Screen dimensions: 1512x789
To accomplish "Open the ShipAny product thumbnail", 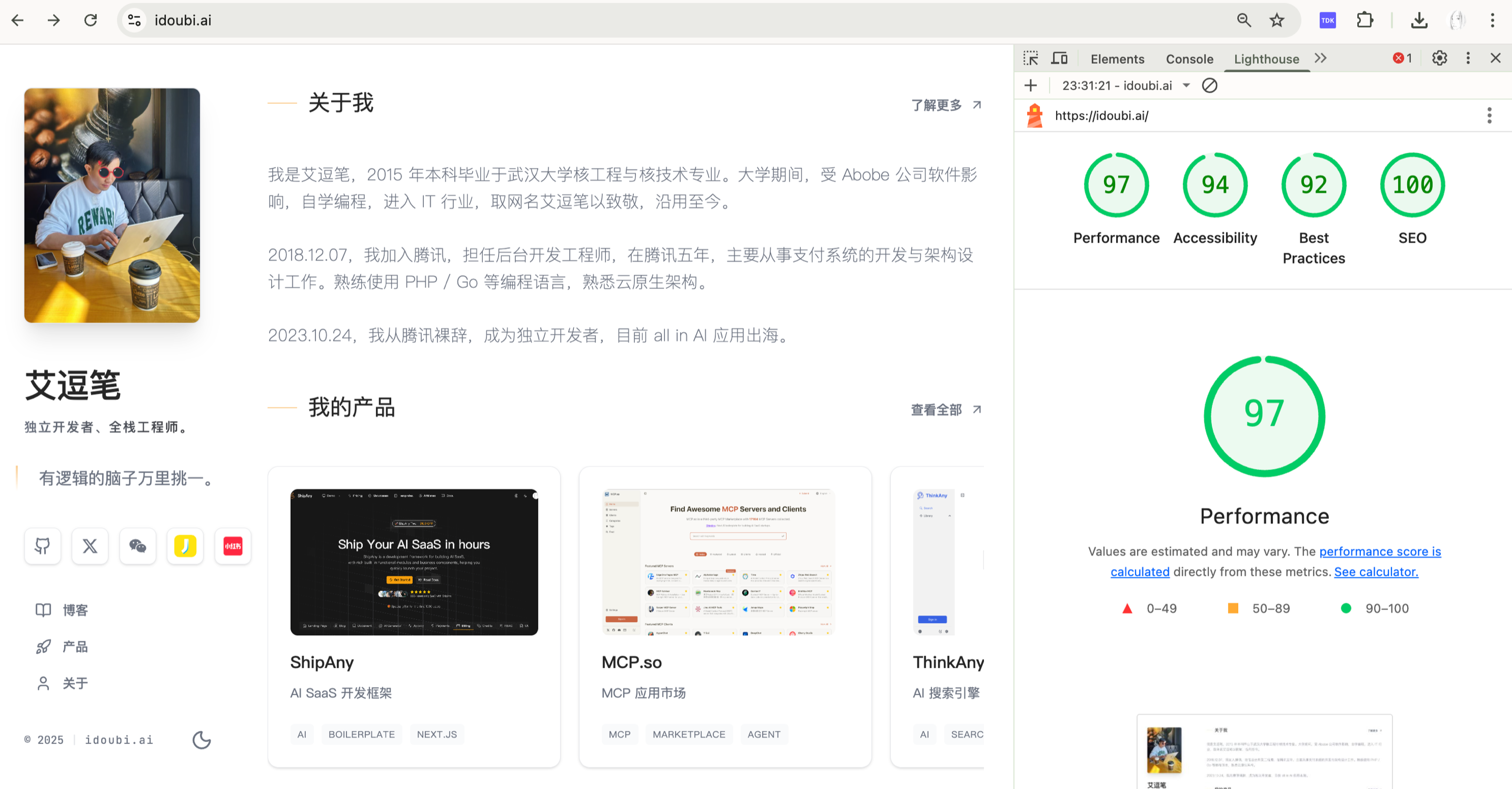I will click(414, 562).
